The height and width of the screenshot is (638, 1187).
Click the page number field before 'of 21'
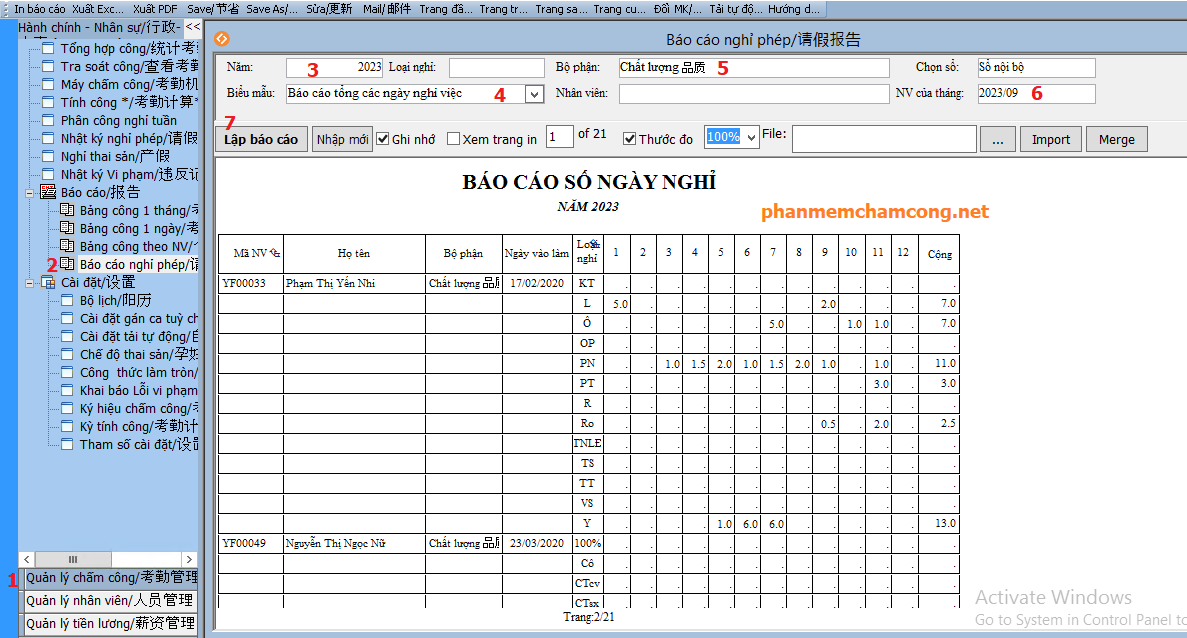[559, 137]
